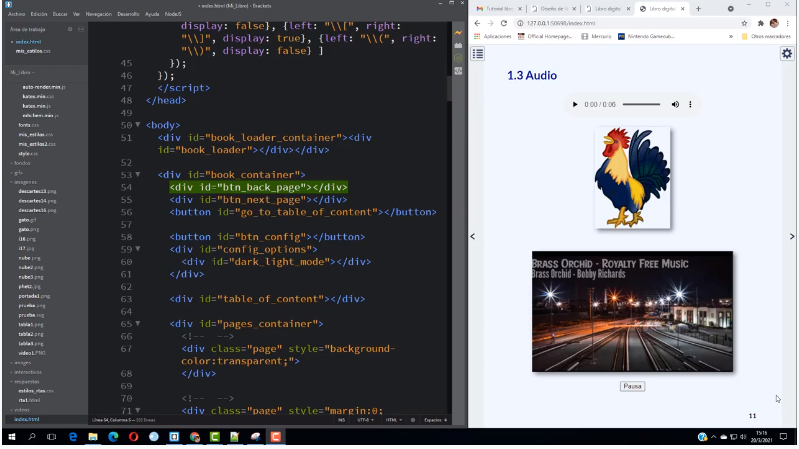
Task: Open working set settings gear icon
Action: 70,30
